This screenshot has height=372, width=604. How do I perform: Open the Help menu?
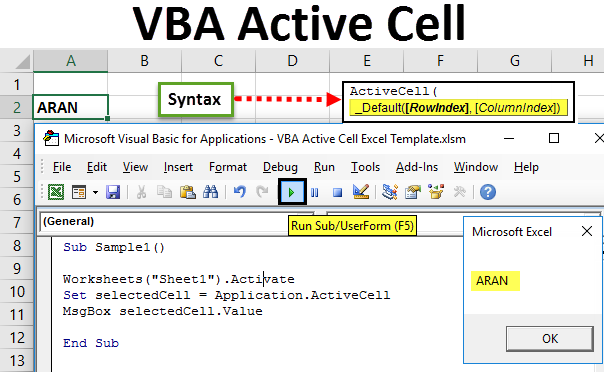[526, 167]
